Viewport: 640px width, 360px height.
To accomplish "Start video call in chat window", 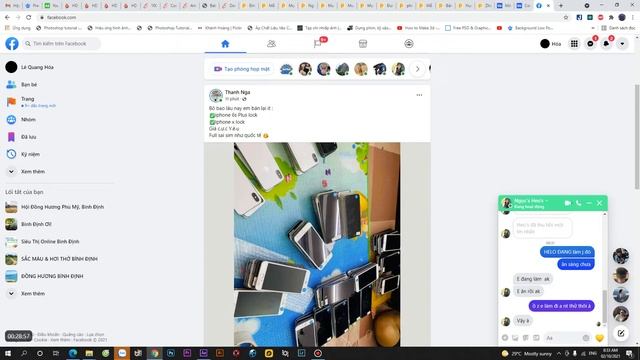I will 568,203.
